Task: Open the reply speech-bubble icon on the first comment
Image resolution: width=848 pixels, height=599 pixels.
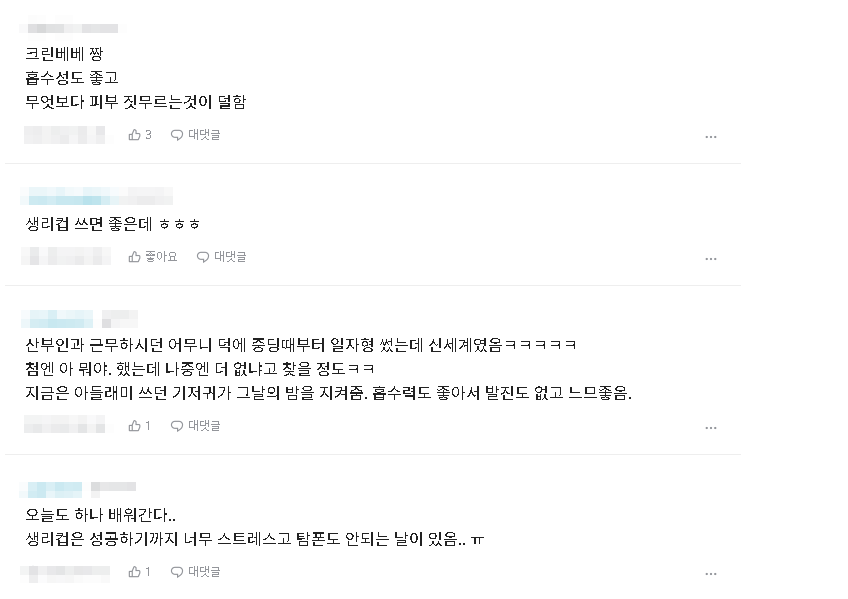Action: 177,136
